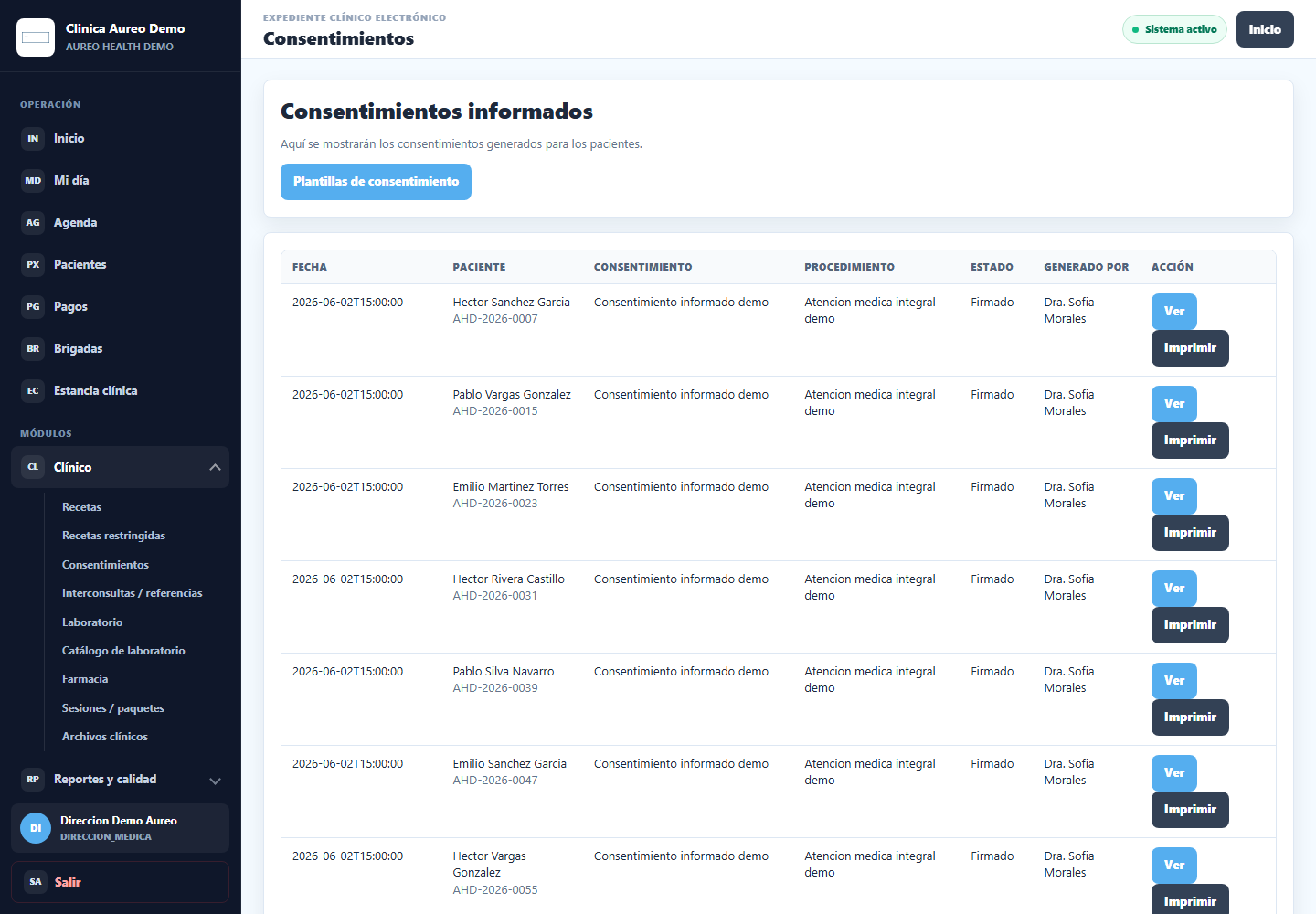Open Estancia clínica
The height and width of the screenshot is (914, 1316).
coord(120,391)
